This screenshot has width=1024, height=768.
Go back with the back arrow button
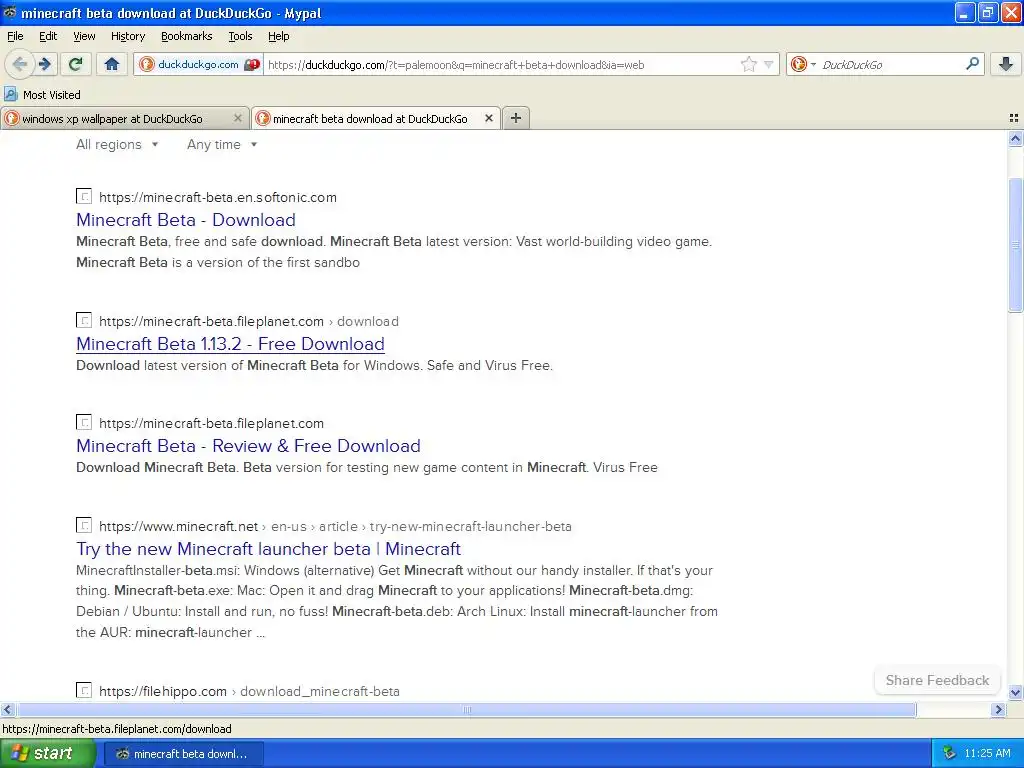click(19, 64)
